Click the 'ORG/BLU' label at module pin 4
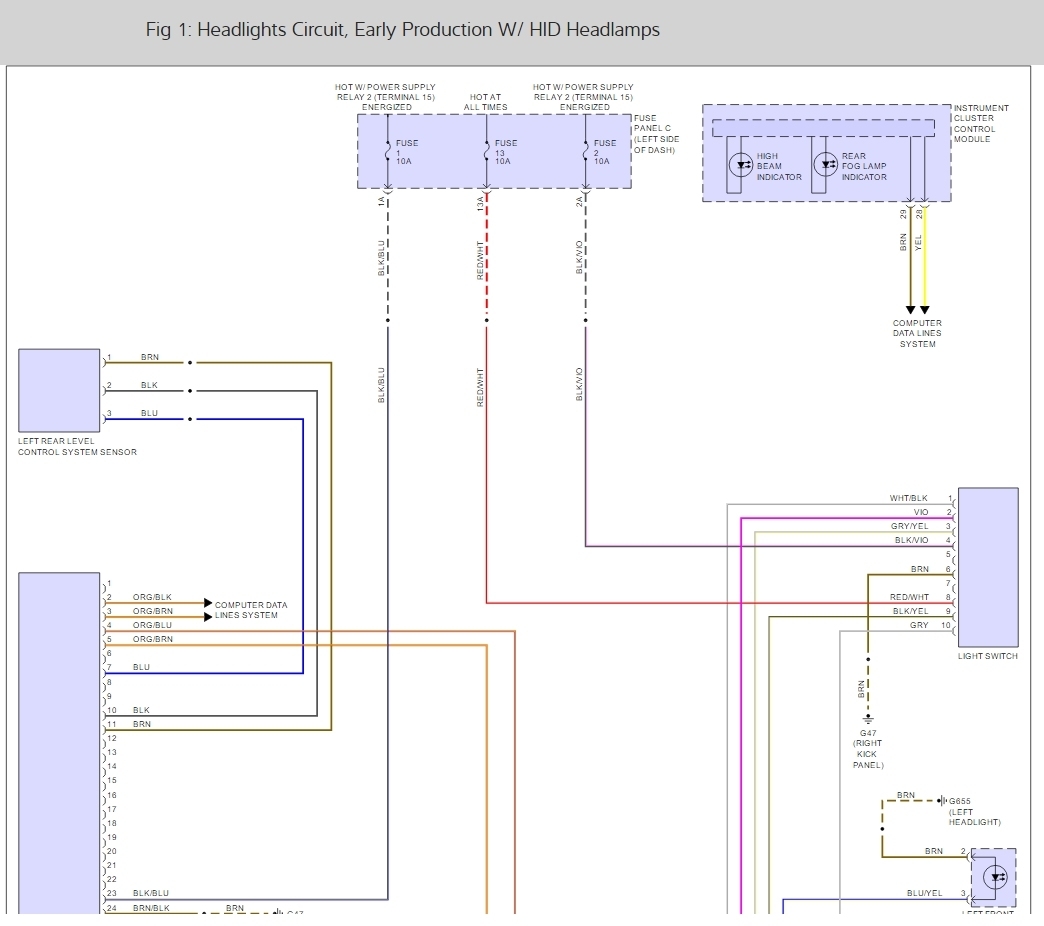The height and width of the screenshot is (926, 1044). pyautogui.click(x=152, y=625)
